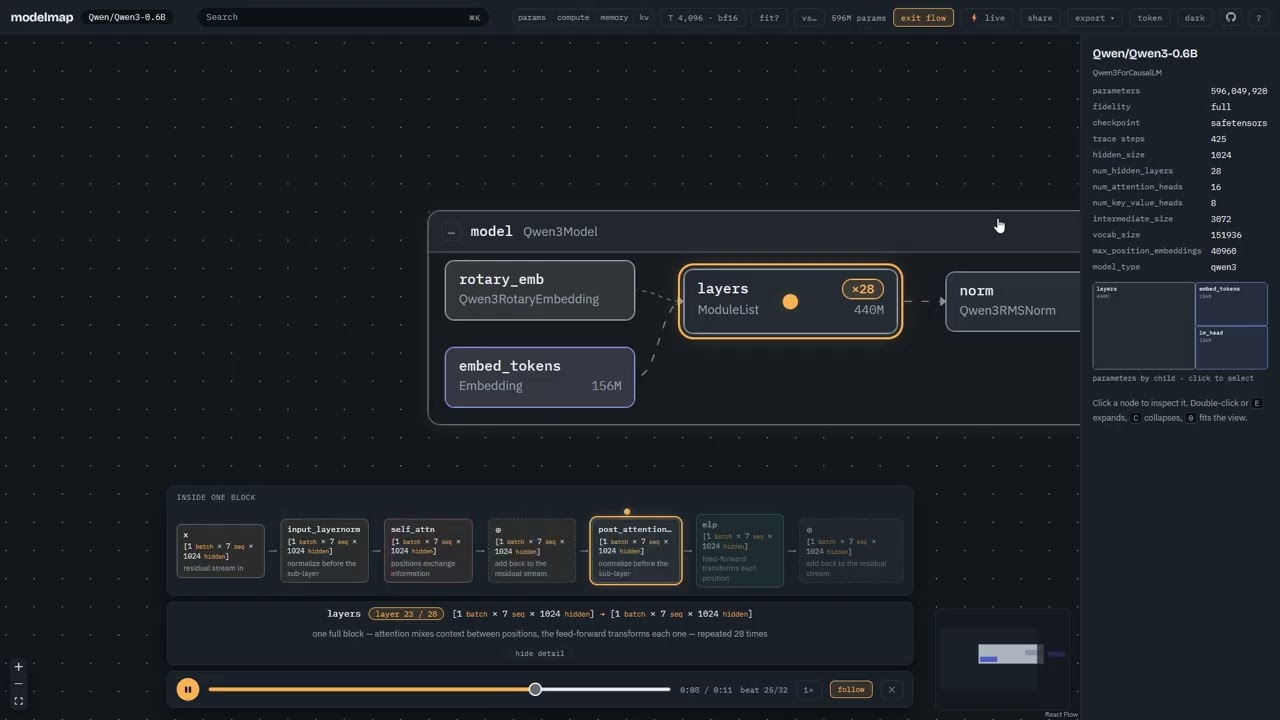
Task: Click the intermediate_size value 3072
Action: pyautogui.click(x=1221, y=219)
